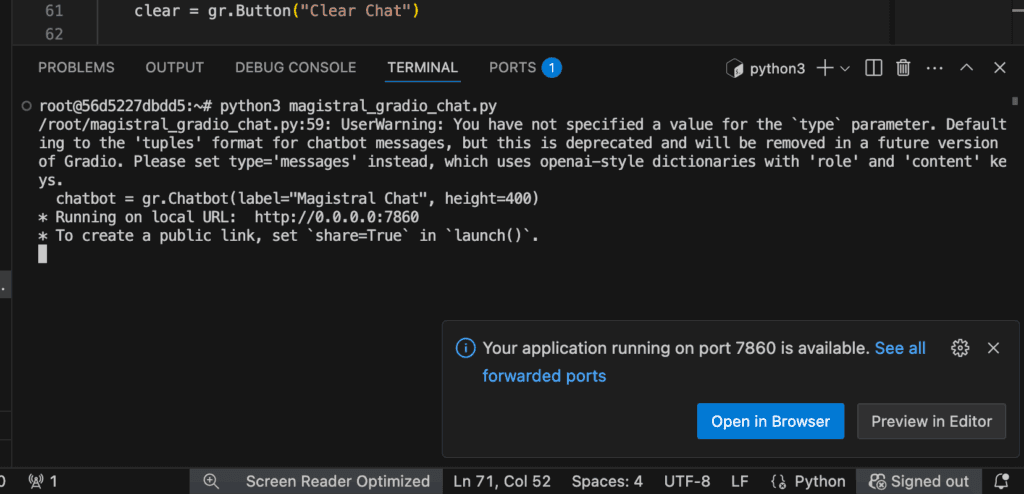Screen dimensions: 1024x494
Task: Split the terminal with split icon
Action: tap(873, 68)
